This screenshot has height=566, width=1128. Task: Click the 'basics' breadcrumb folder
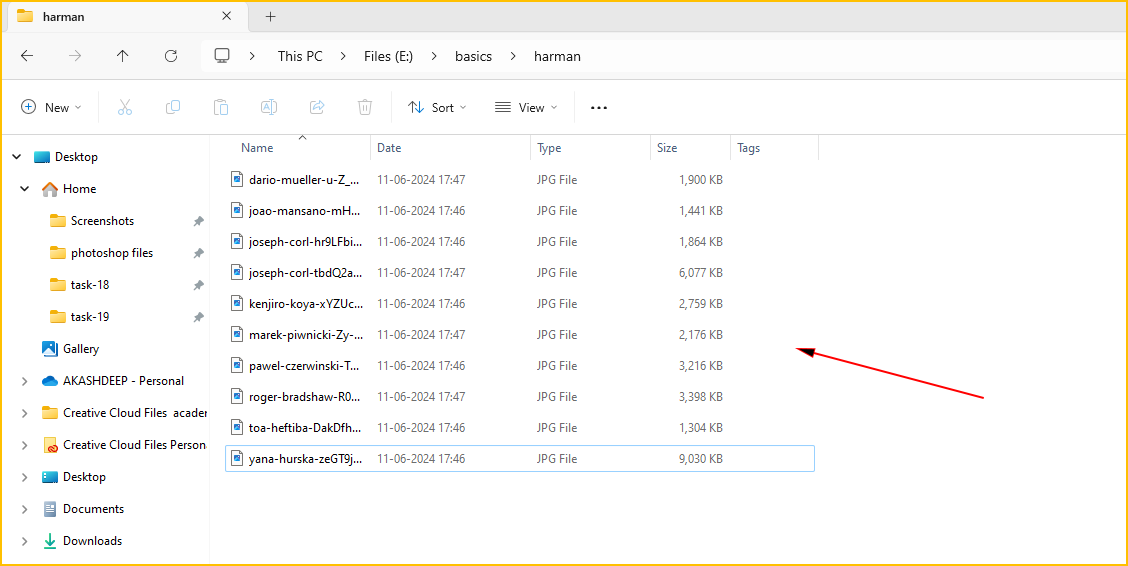473,56
